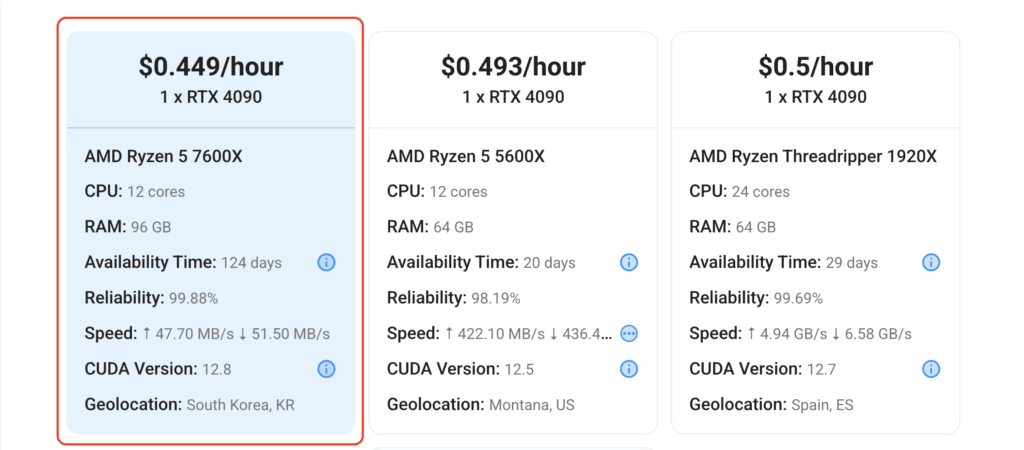This screenshot has width=1024, height=450.
Task: Select the $0.493/hour RTX 4090 card
Action: 513,233
